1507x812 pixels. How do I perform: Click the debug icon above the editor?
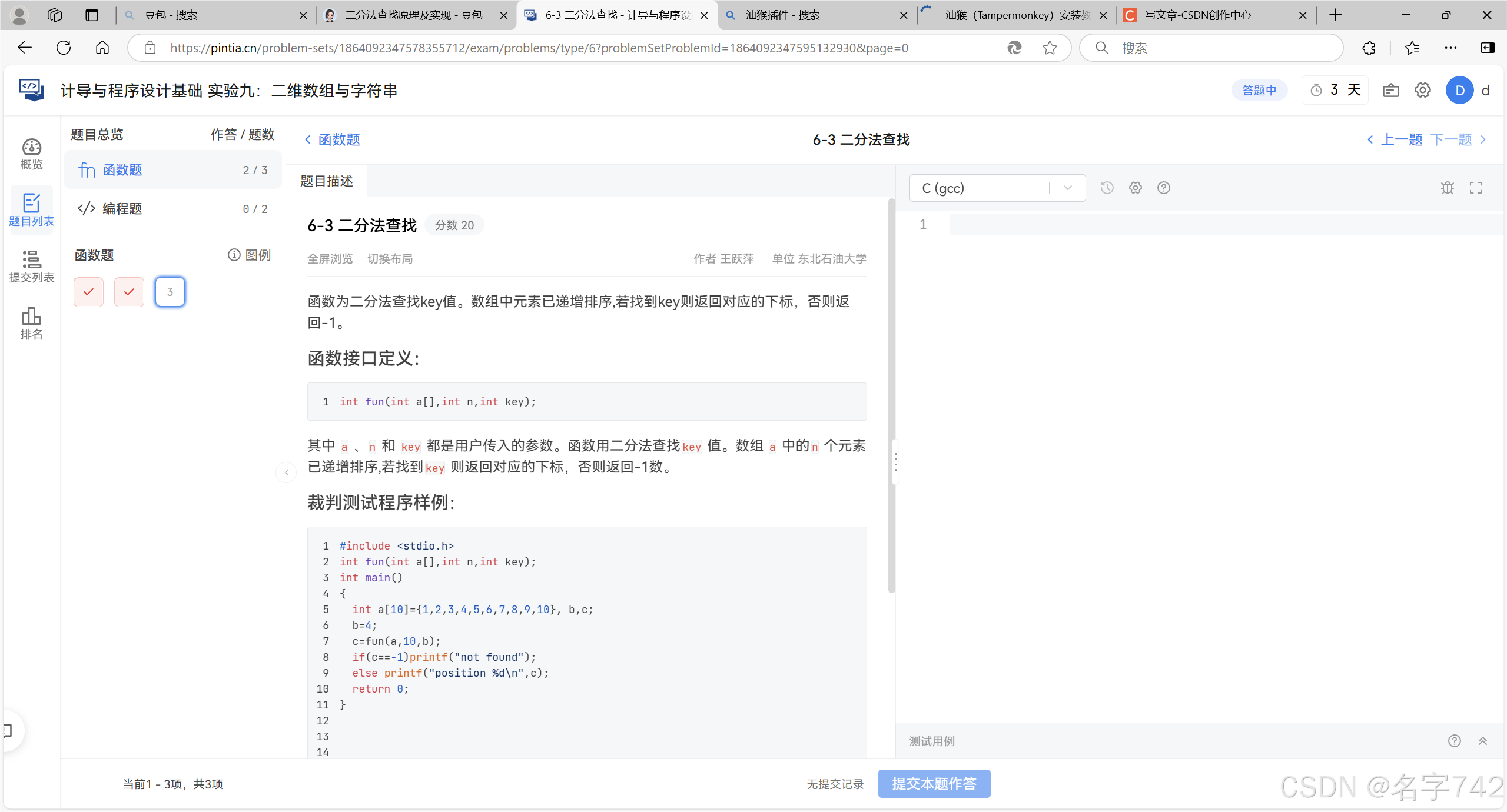pyautogui.click(x=1448, y=187)
